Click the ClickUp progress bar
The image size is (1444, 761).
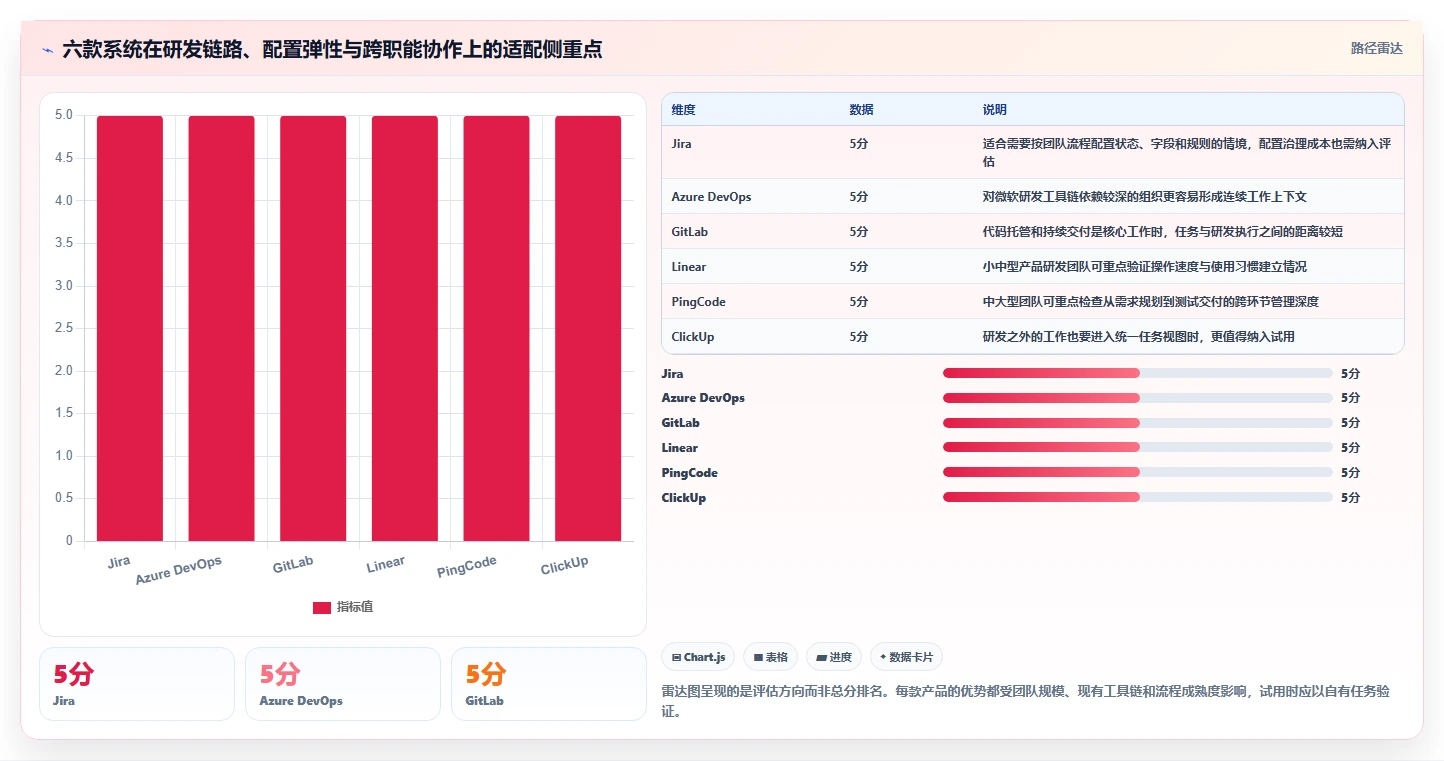tap(1138, 497)
